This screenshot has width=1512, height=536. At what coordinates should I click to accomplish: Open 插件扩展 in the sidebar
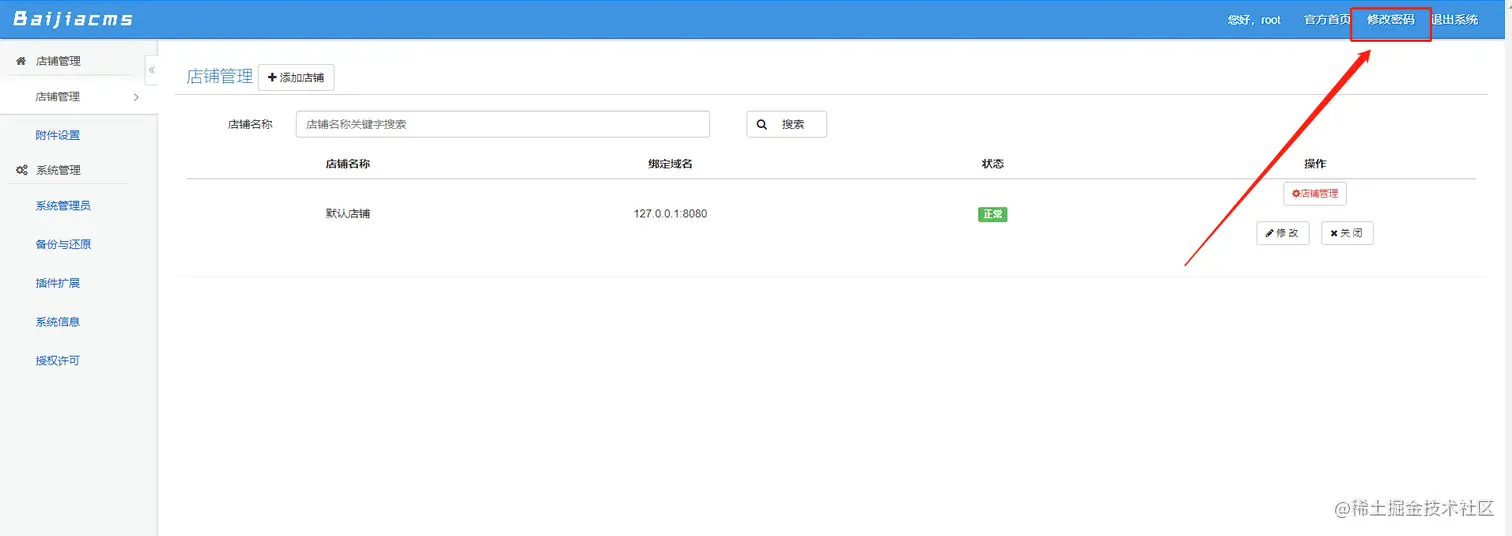point(58,283)
